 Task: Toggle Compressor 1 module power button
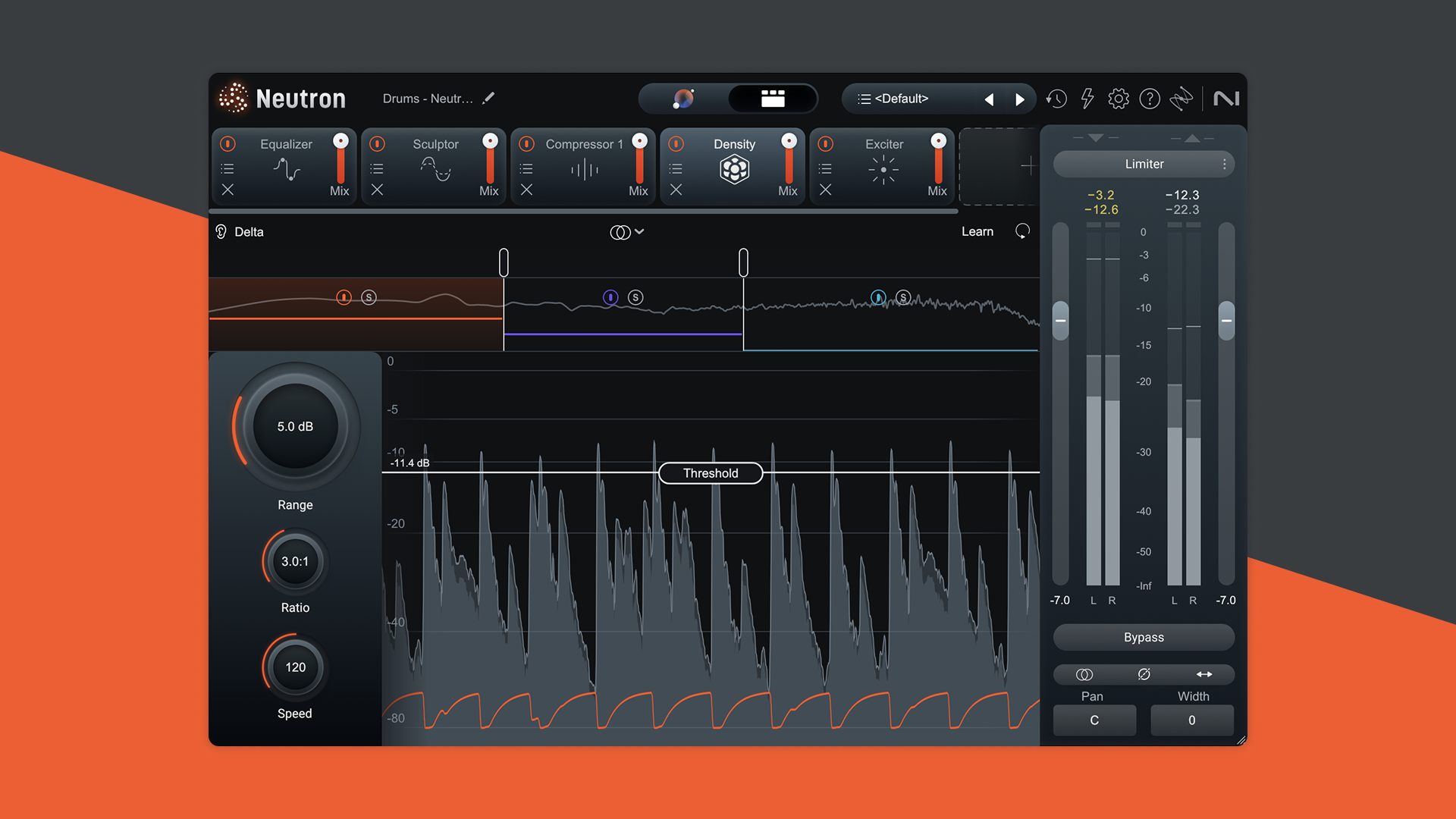click(526, 143)
